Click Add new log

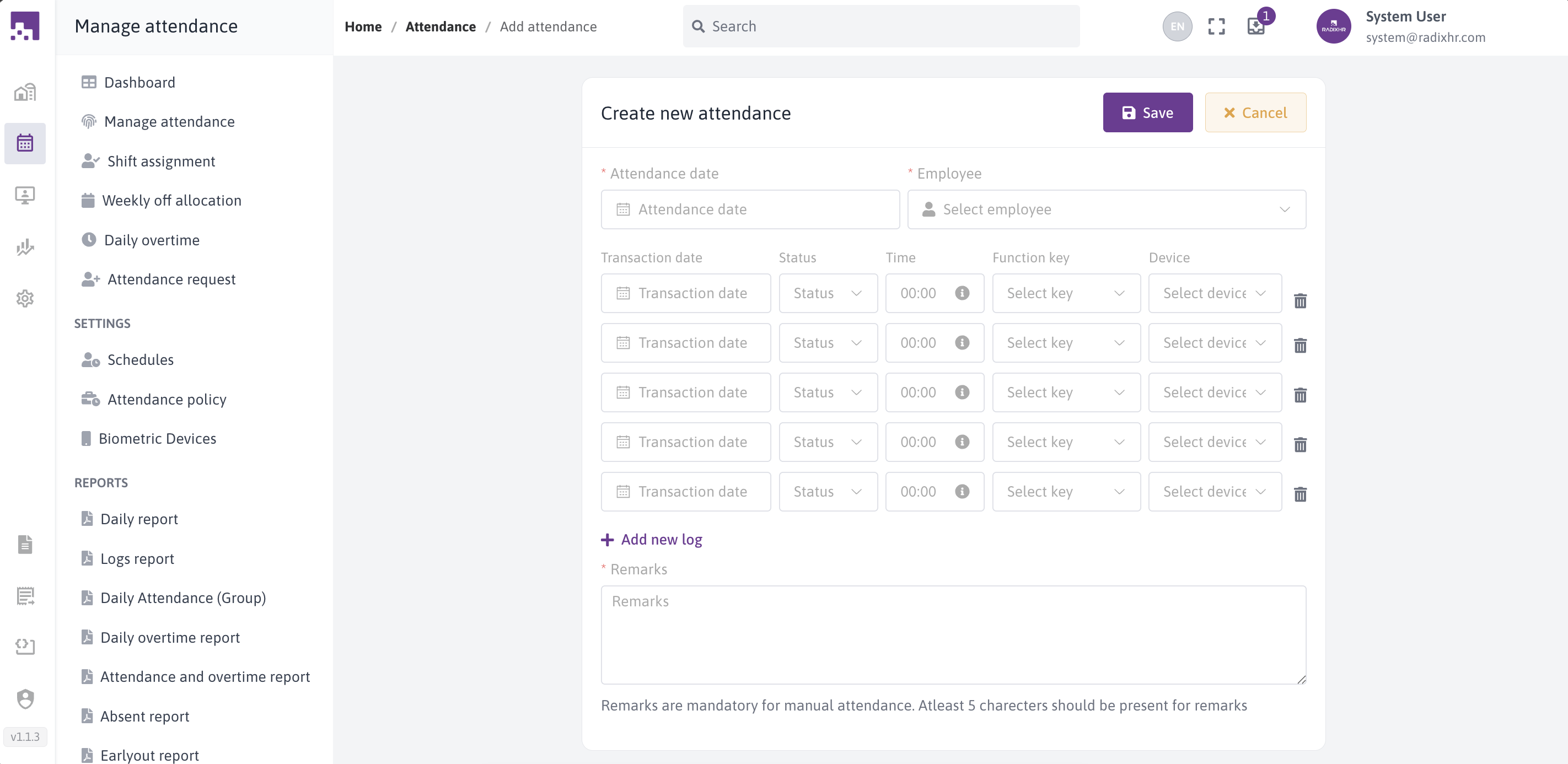(651, 539)
